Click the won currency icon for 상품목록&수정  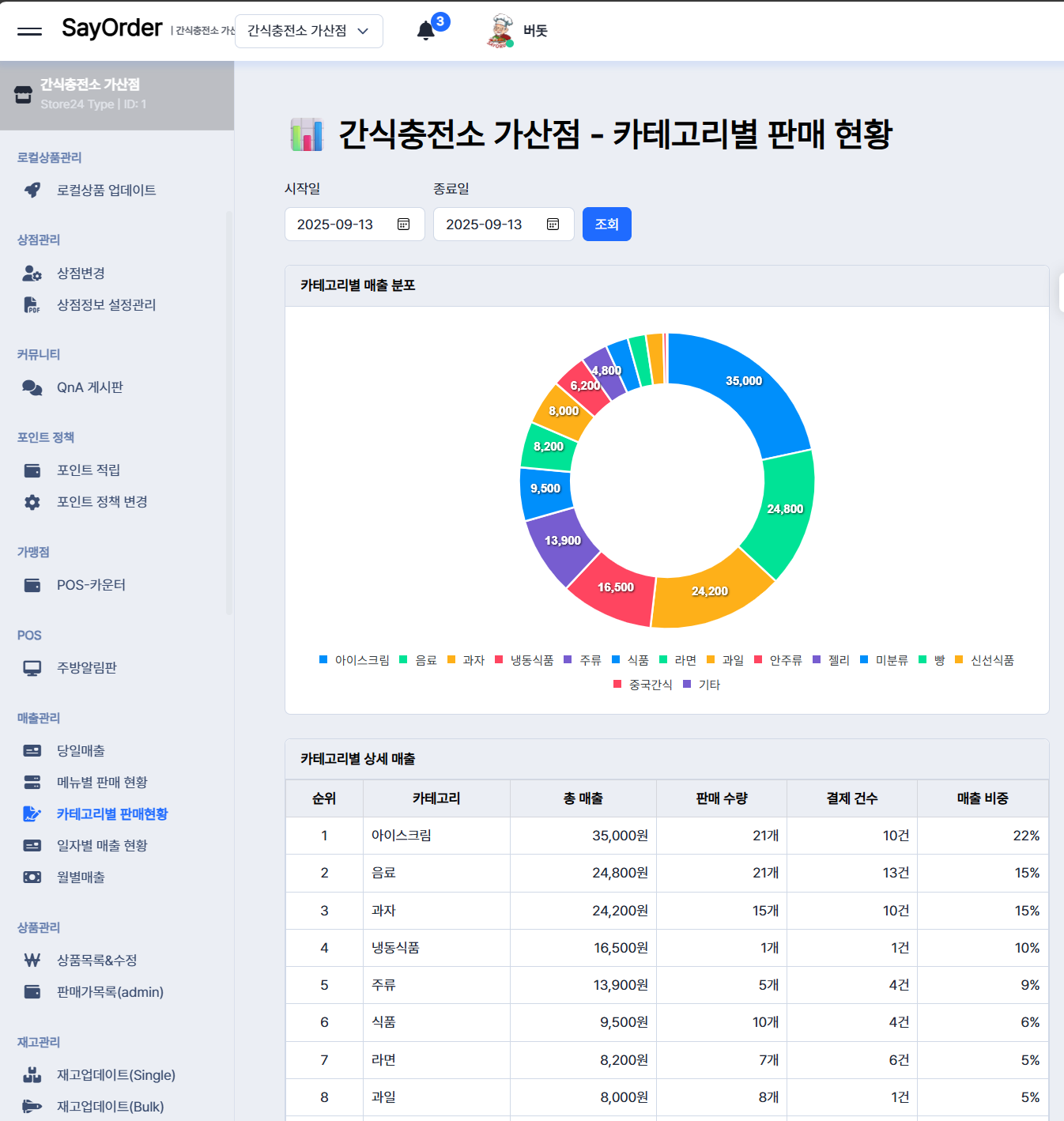(x=32, y=961)
